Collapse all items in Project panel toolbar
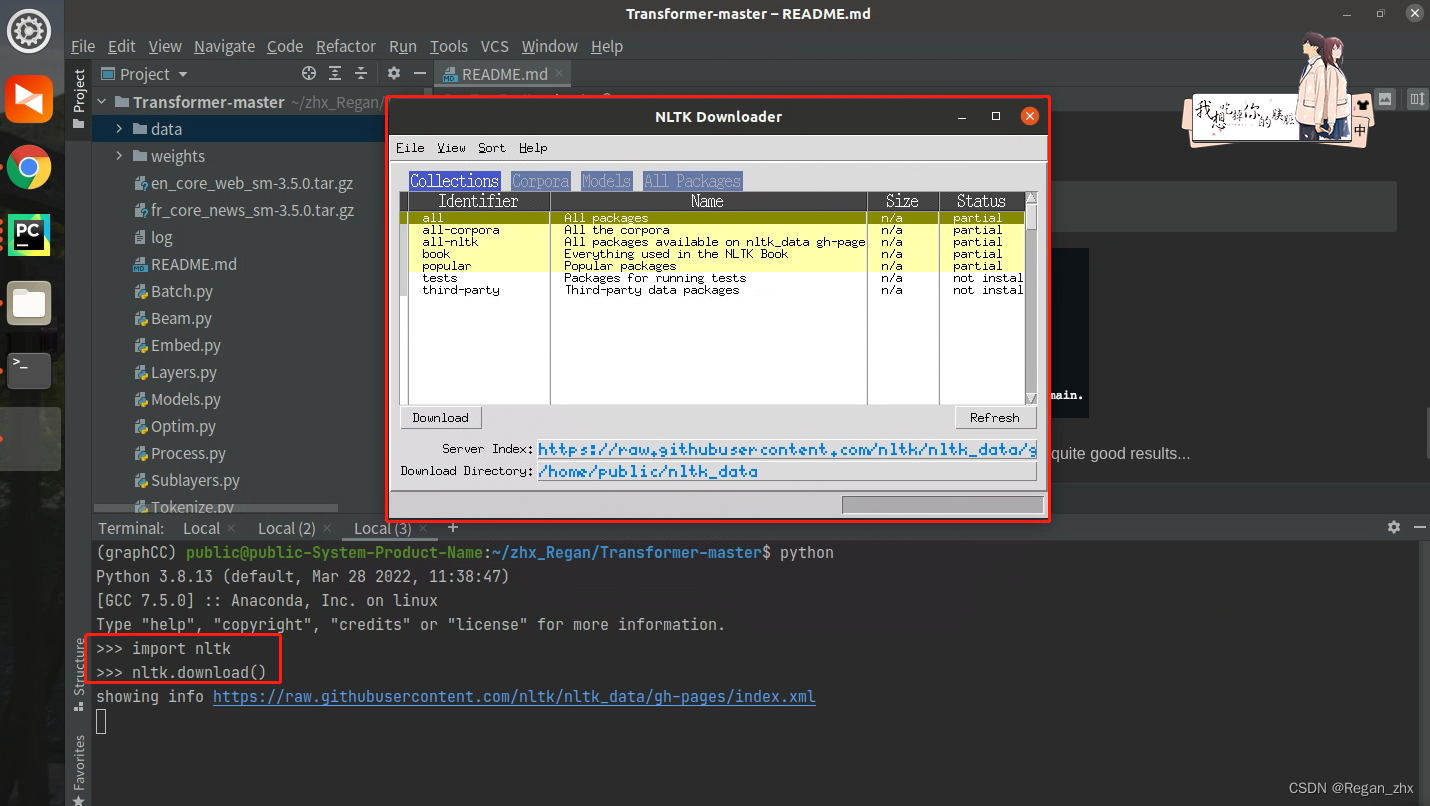 click(x=359, y=73)
